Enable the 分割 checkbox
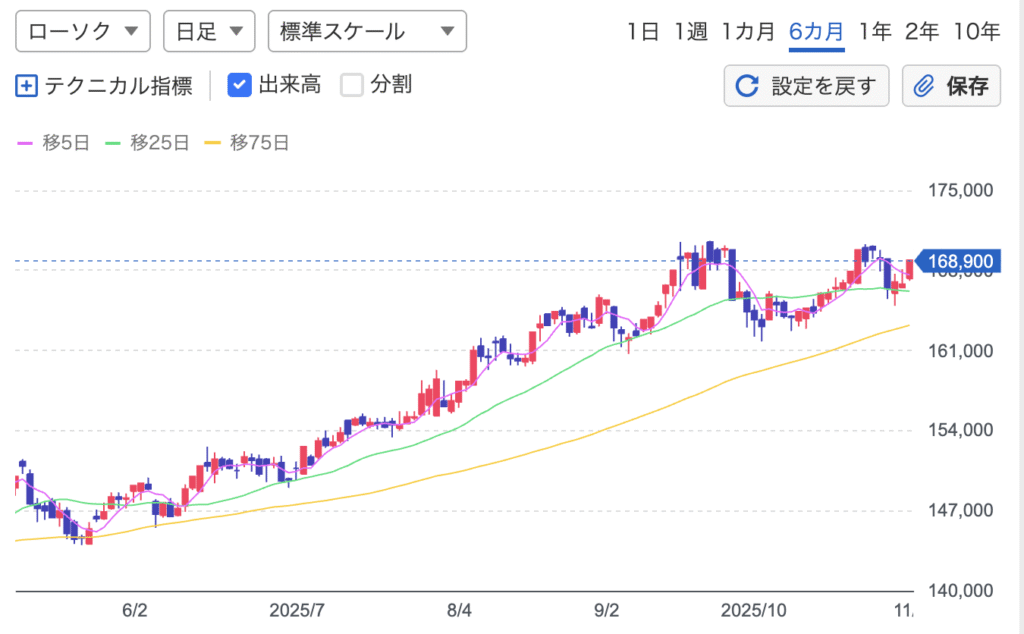 pyautogui.click(x=352, y=85)
